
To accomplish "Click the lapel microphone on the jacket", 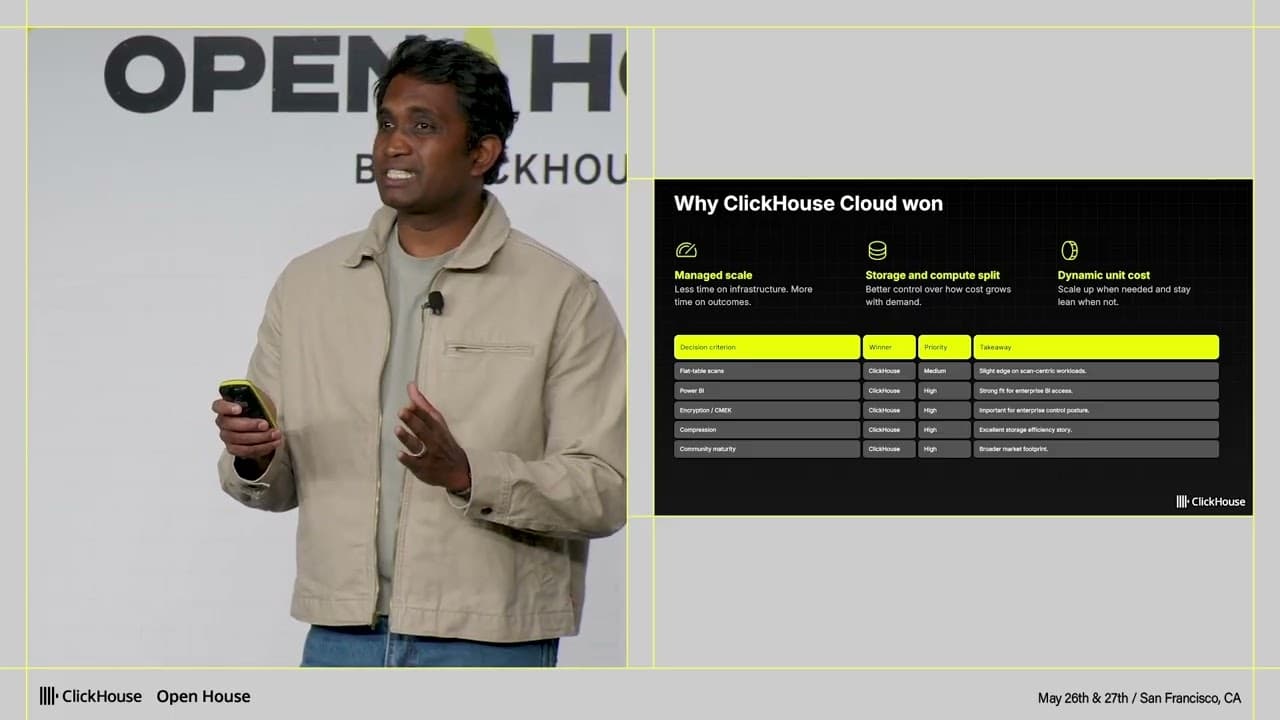I will (434, 301).
